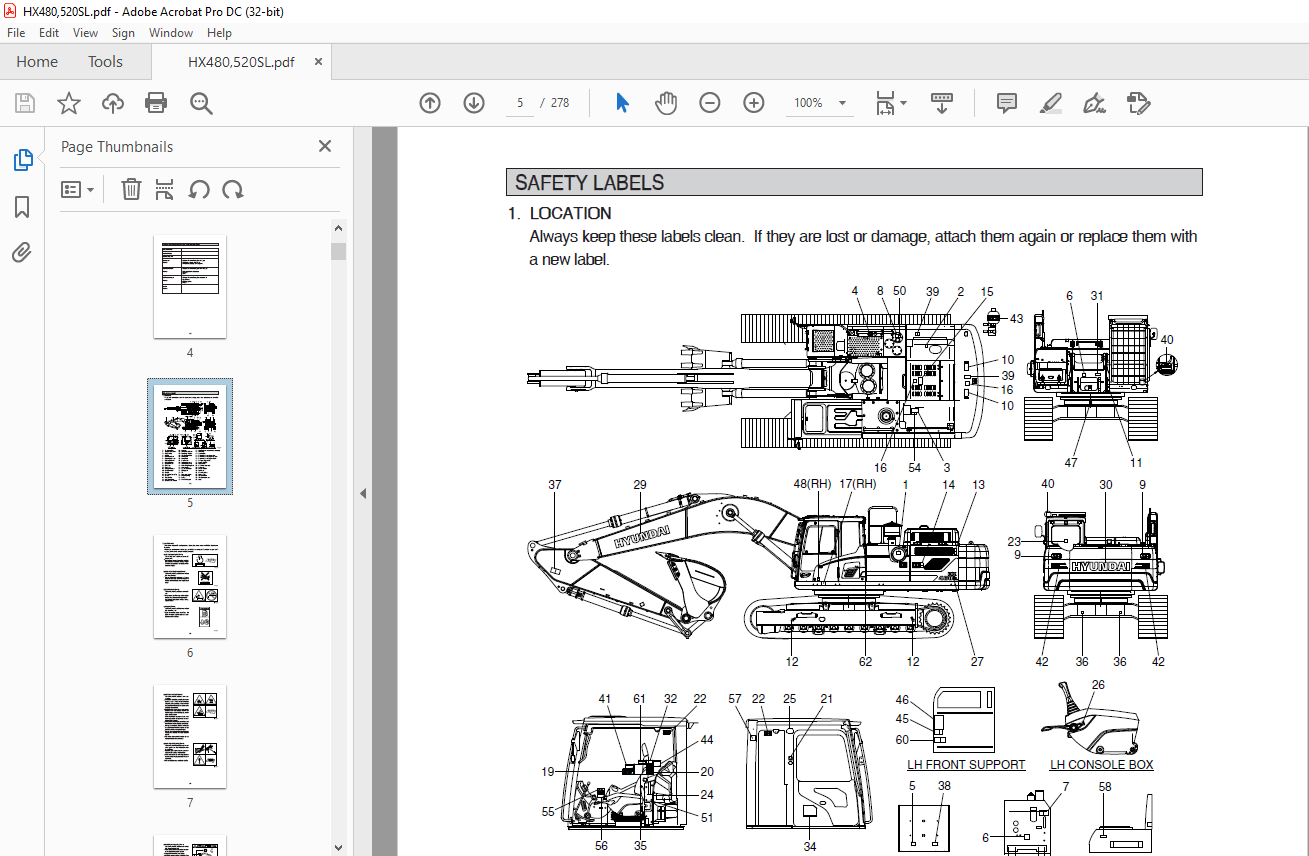Save the file using the floppy disk icon
This screenshot has width=1309, height=856.
(x=25, y=103)
